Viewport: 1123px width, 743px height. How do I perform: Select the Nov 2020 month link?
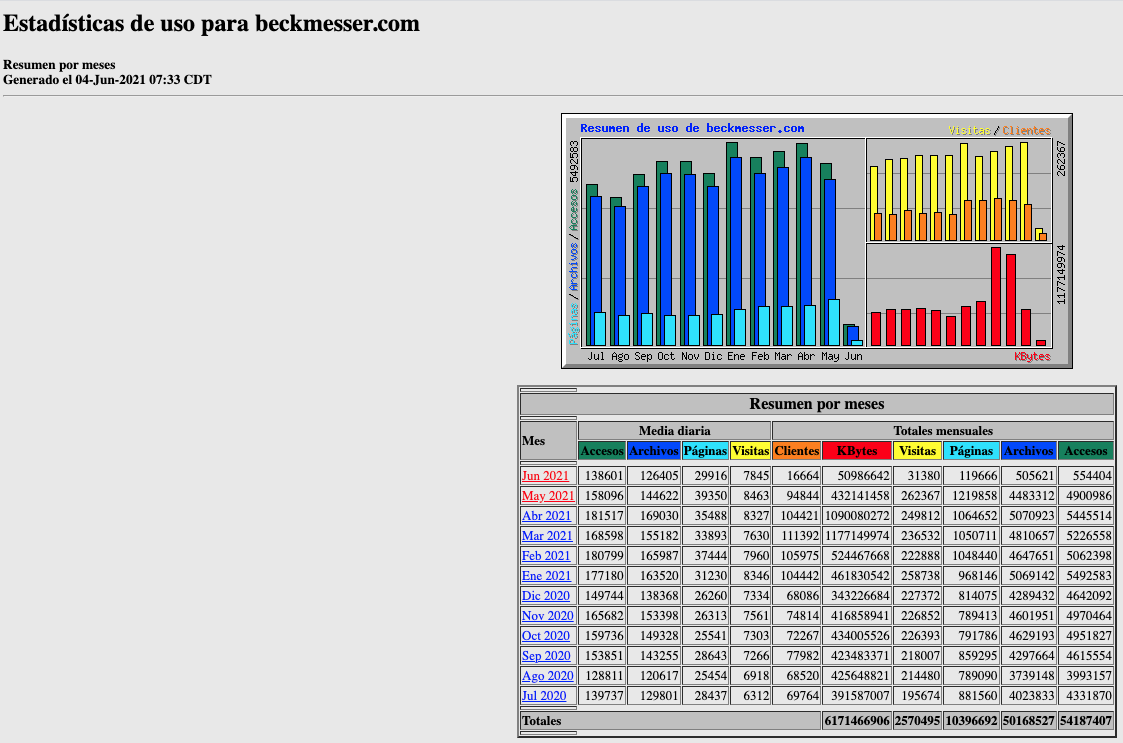pyautogui.click(x=547, y=616)
